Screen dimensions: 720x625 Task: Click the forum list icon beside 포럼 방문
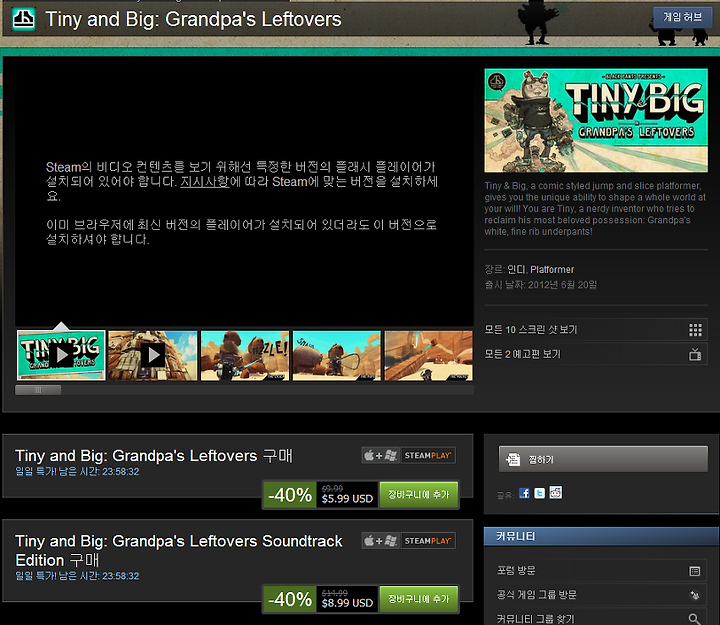click(695, 571)
